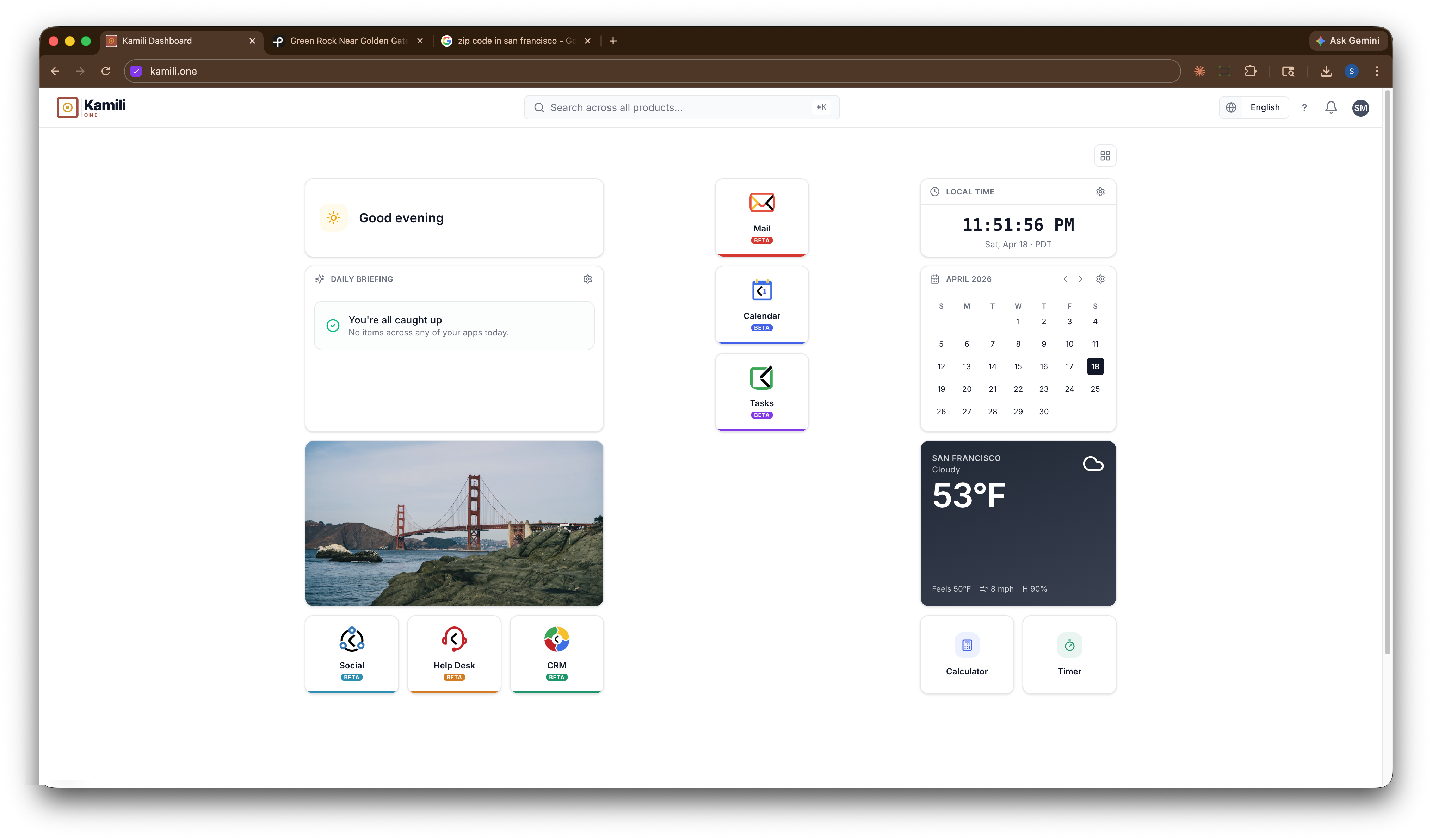Open notifications bell

1331,107
